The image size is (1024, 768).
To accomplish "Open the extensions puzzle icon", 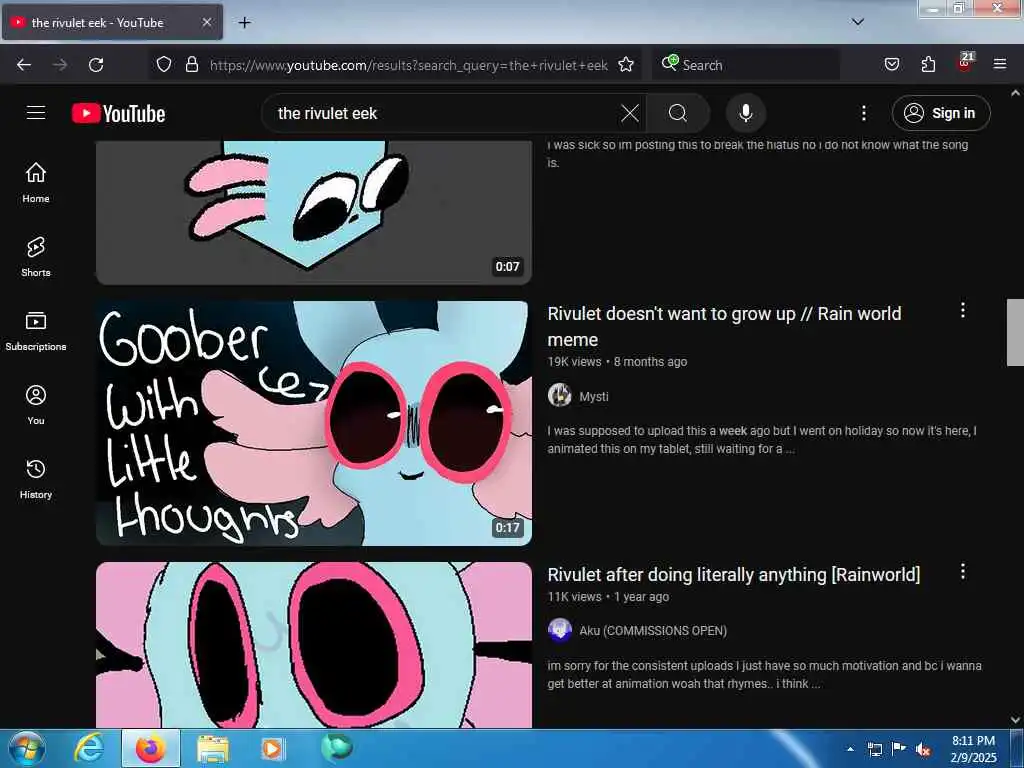I will 928,64.
